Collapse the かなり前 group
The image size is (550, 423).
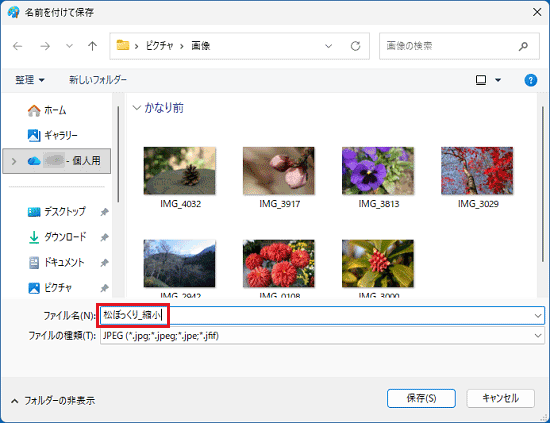click(x=136, y=108)
